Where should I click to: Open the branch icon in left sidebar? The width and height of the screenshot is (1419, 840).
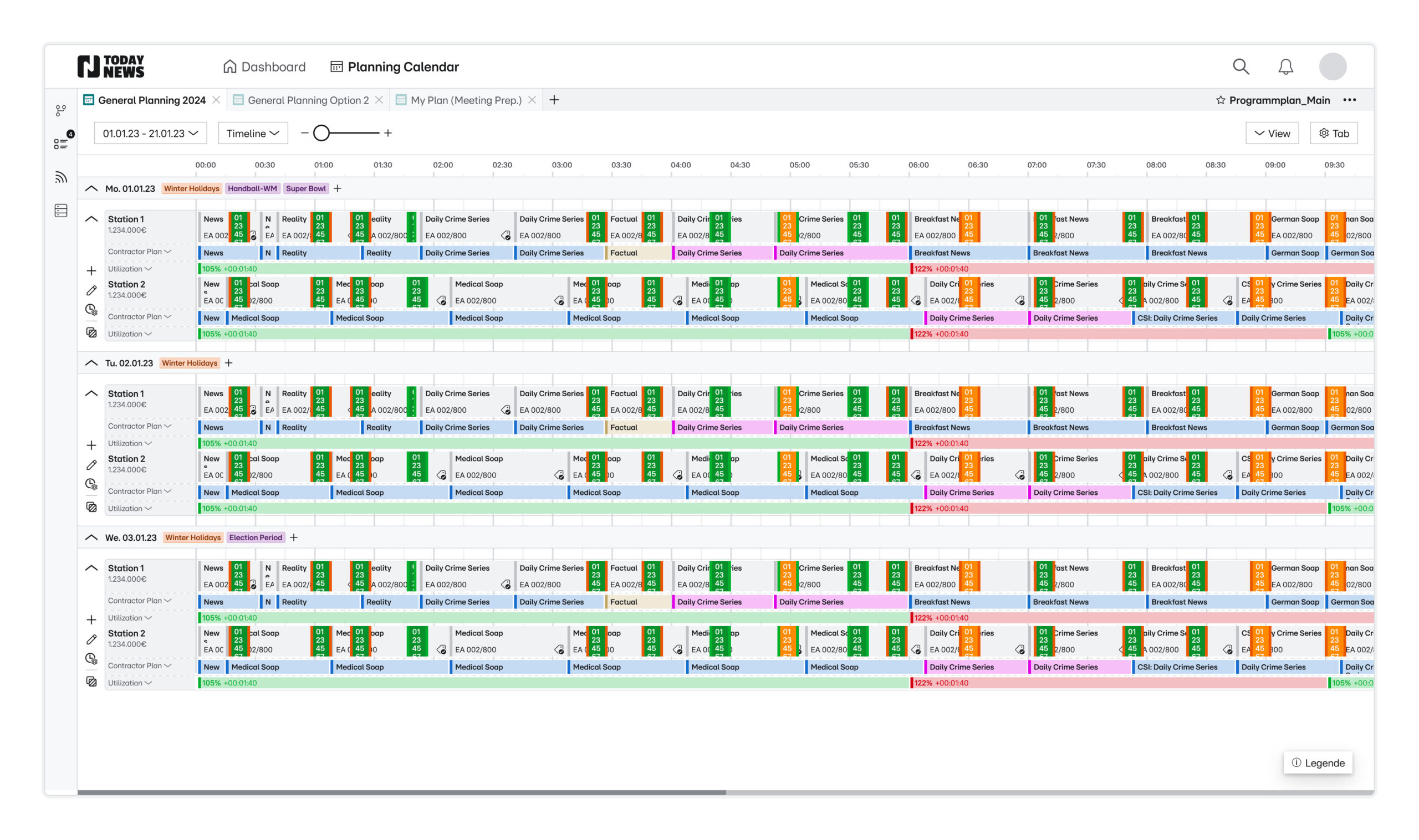60,110
